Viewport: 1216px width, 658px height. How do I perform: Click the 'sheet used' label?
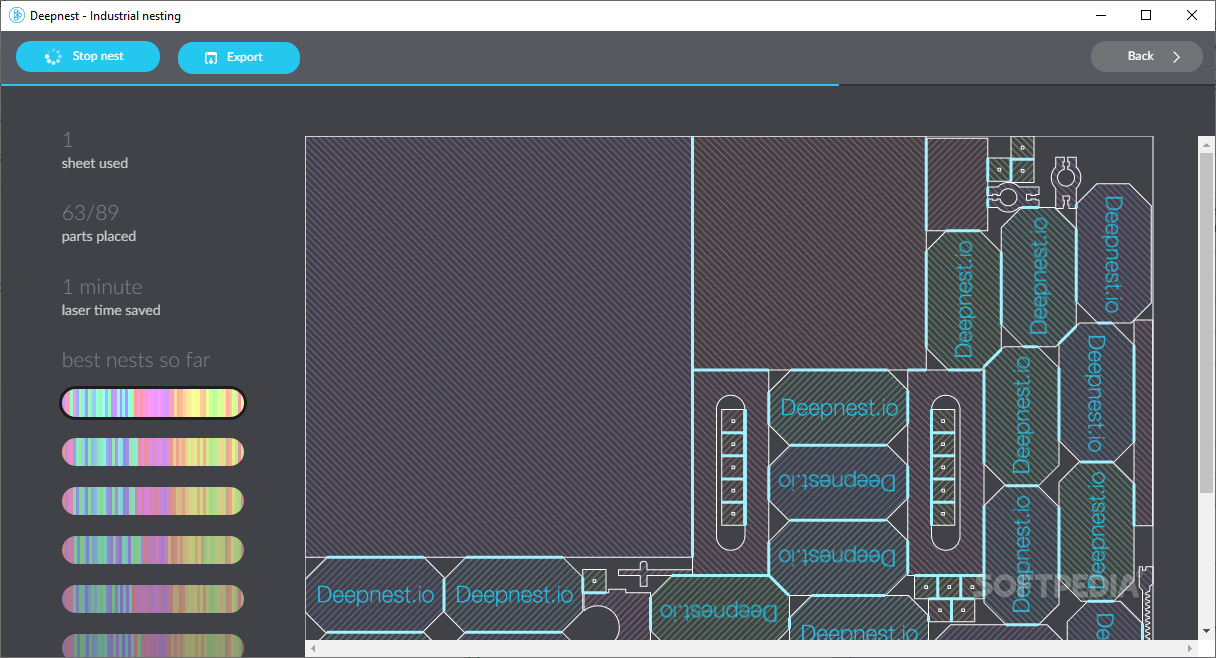(95, 163)
